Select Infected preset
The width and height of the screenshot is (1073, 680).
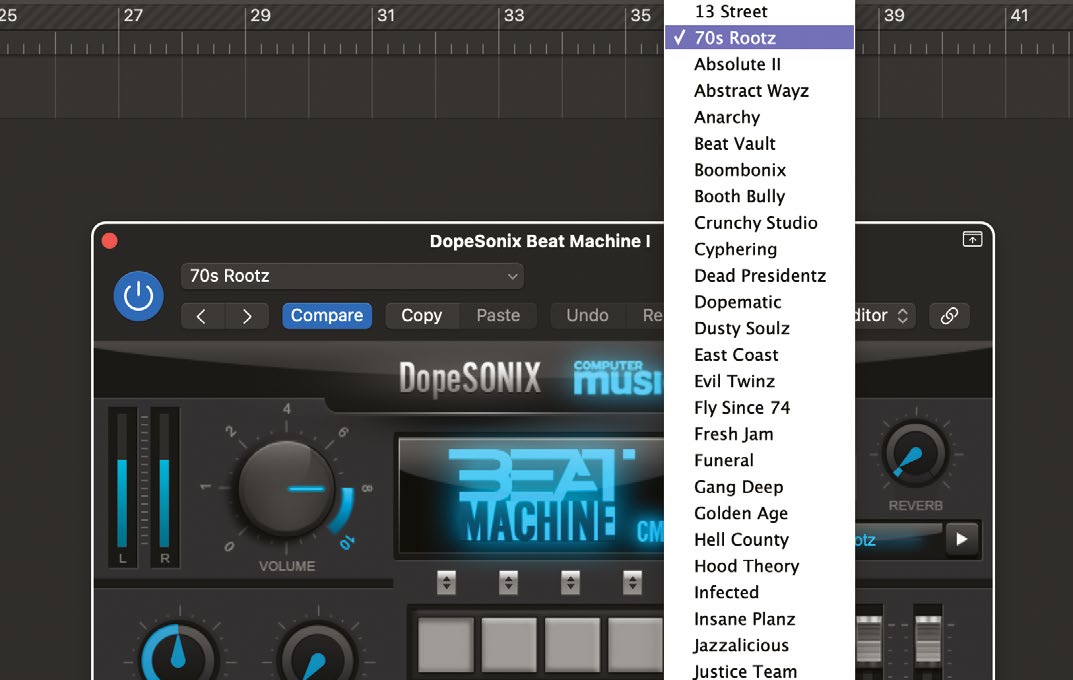[759, 592]
